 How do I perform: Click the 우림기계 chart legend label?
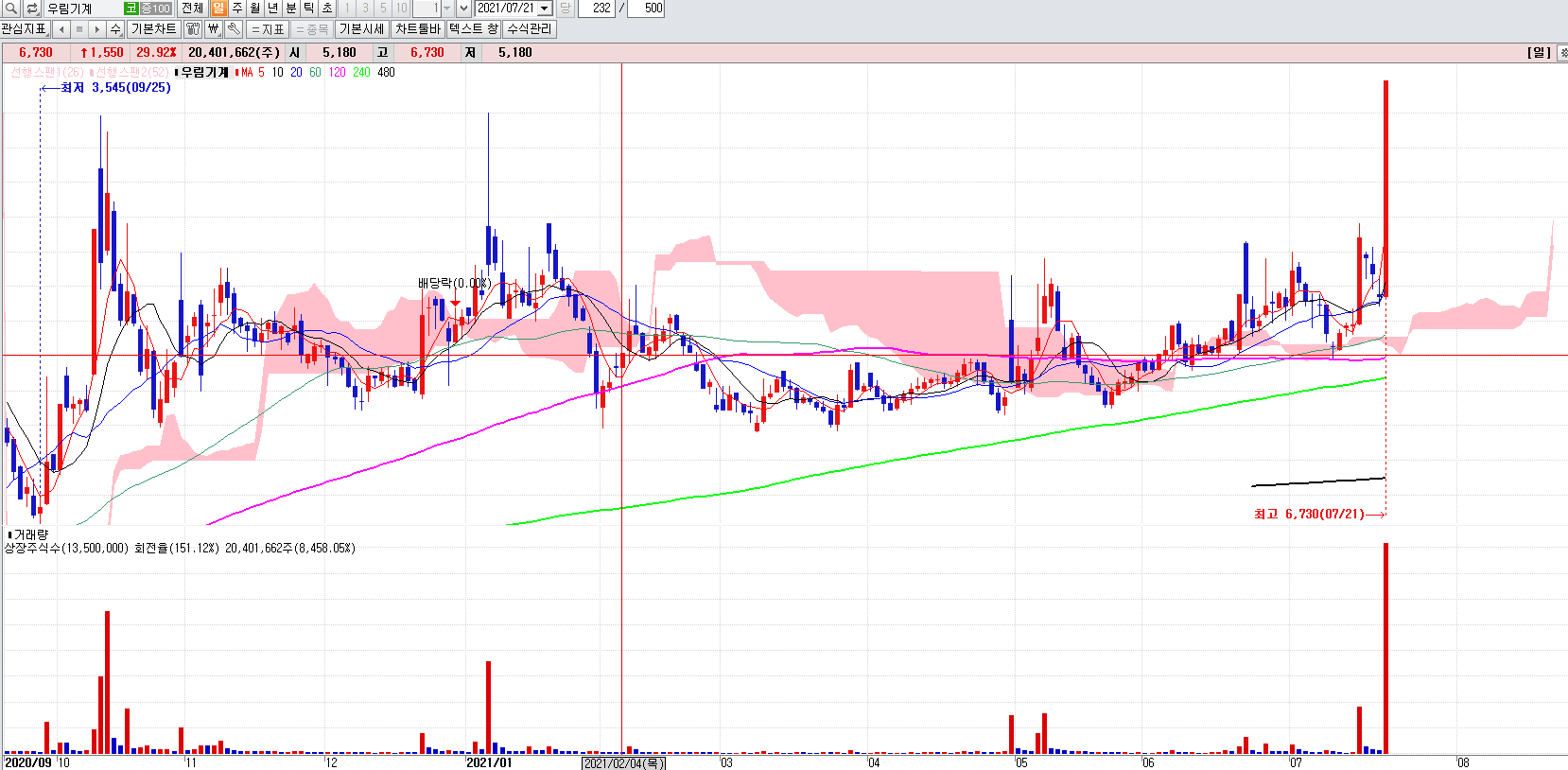click(x=204, y=72)
